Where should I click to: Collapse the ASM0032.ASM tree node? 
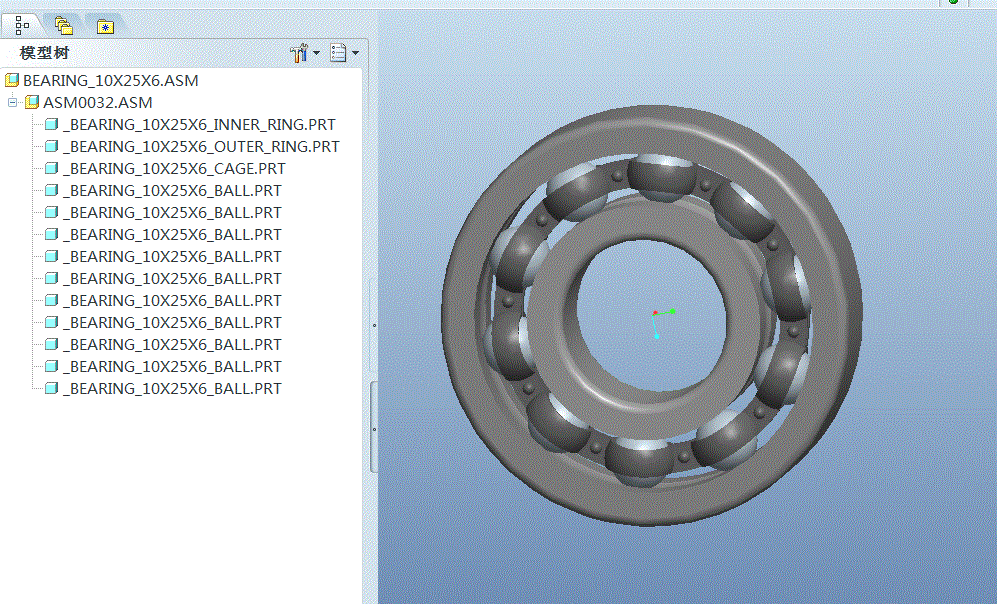coord(12,102)
